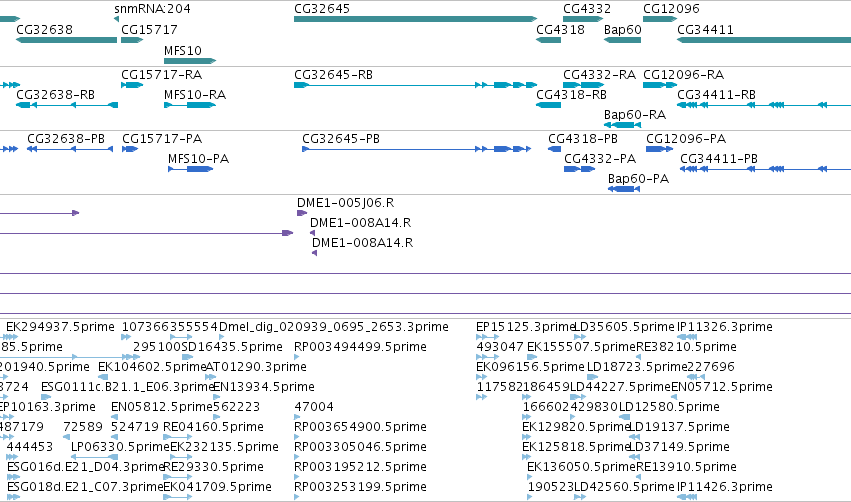Screen dimensions: 851x502
Task: Click the CG32638-PB coding sequence label
Action: (66, 138)
